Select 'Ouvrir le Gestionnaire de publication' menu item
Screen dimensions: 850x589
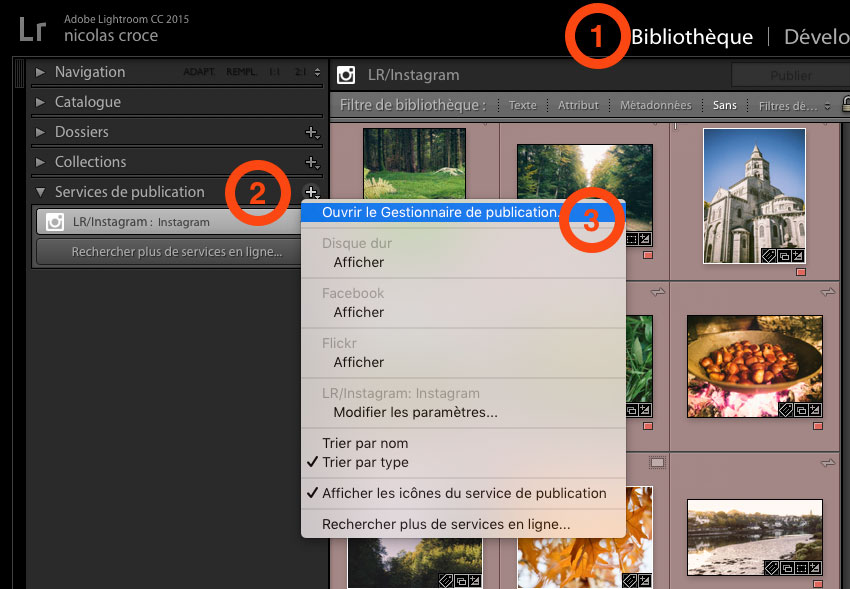coord(440,212)
